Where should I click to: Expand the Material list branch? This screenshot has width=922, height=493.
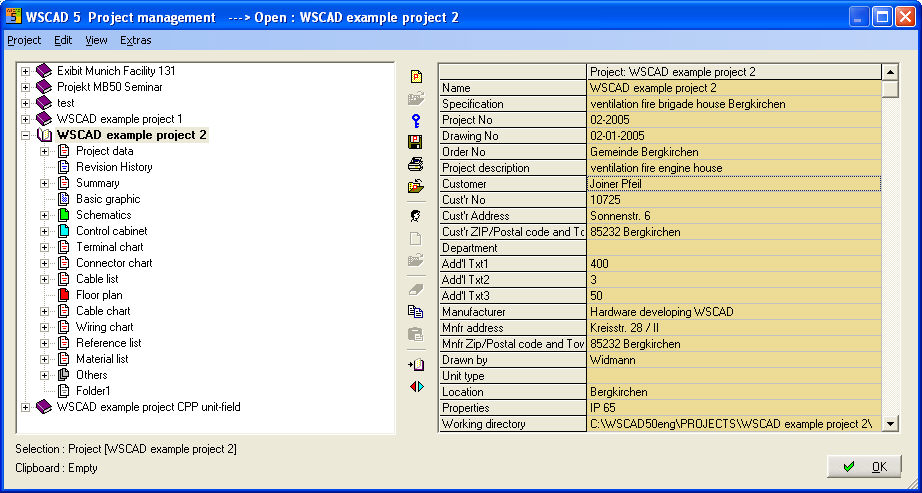(45, 359)
